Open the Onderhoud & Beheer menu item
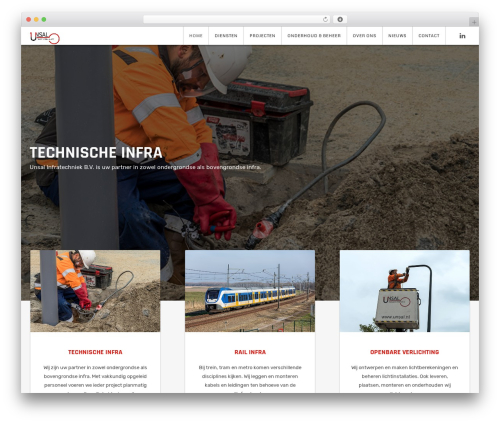This screenshot has width=500, height=423. pos(314,36)
